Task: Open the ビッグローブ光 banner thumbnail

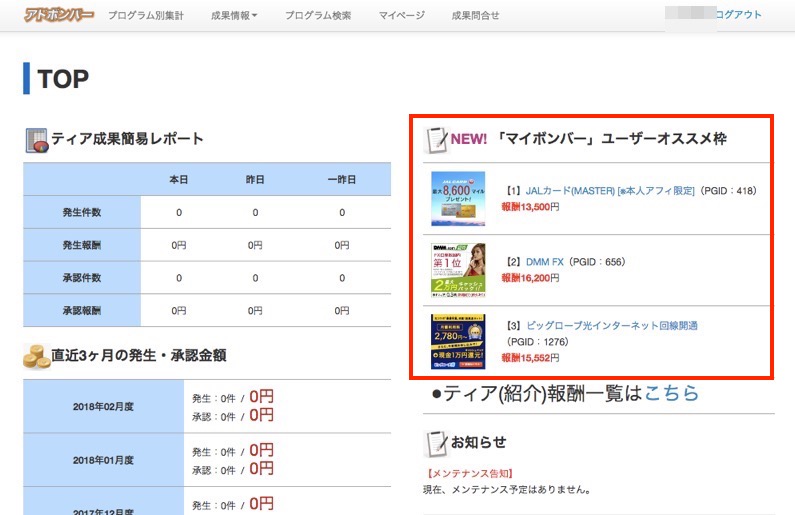Action: click(458, 342)
